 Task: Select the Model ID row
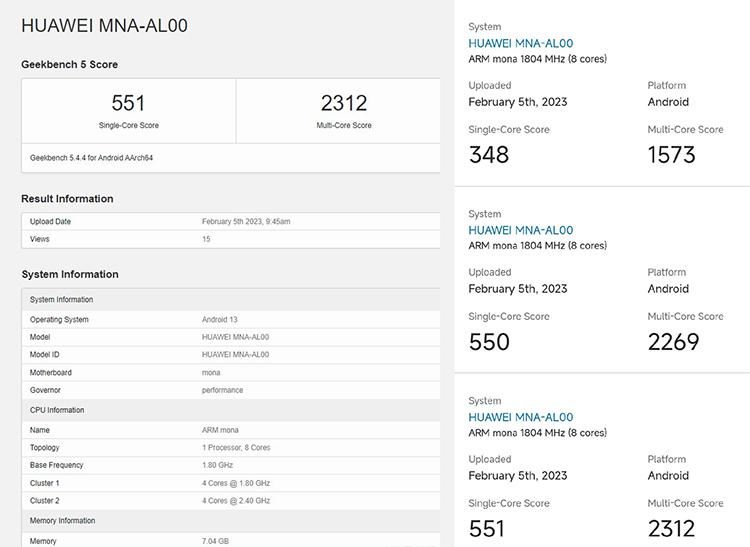click(230, 354)
